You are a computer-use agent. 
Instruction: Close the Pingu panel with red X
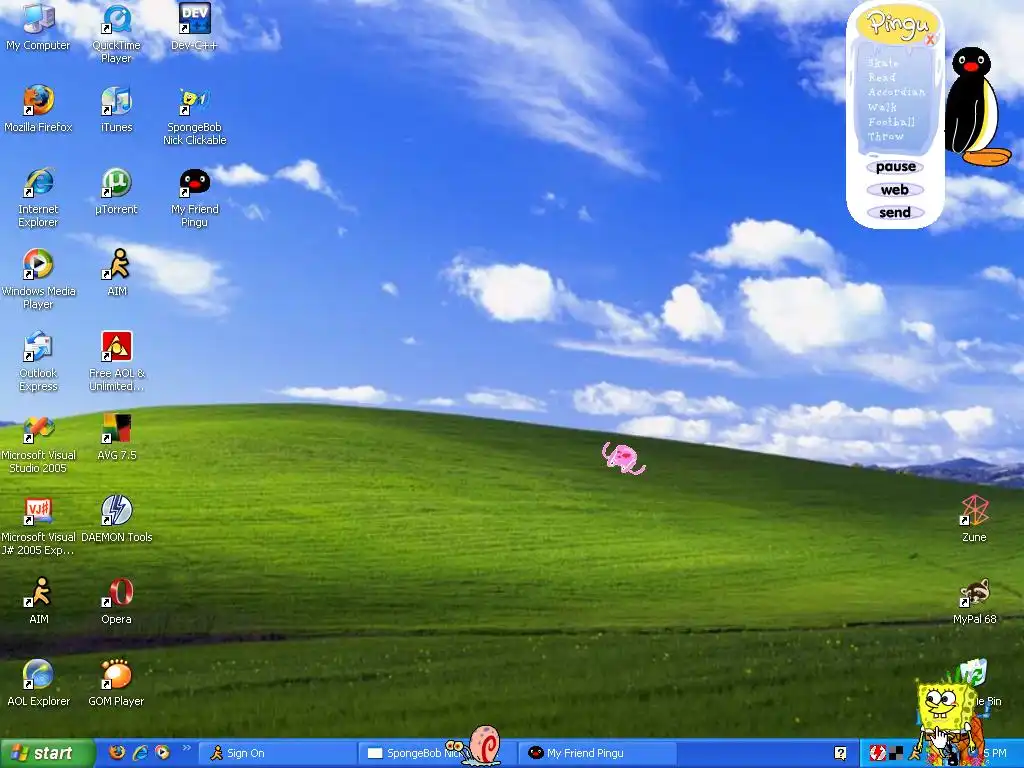coord(931,39)
